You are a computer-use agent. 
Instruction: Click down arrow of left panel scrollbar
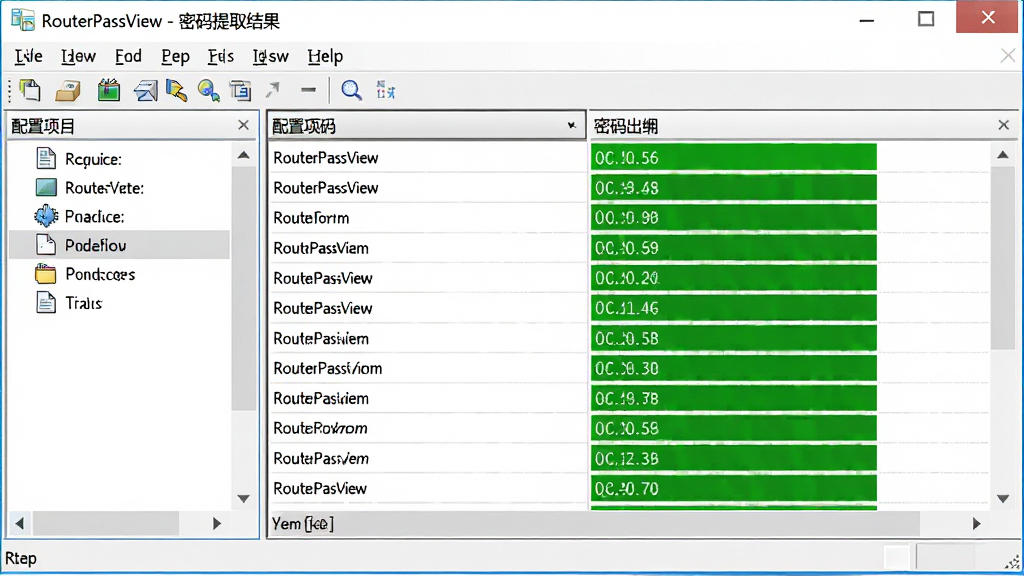244,499
